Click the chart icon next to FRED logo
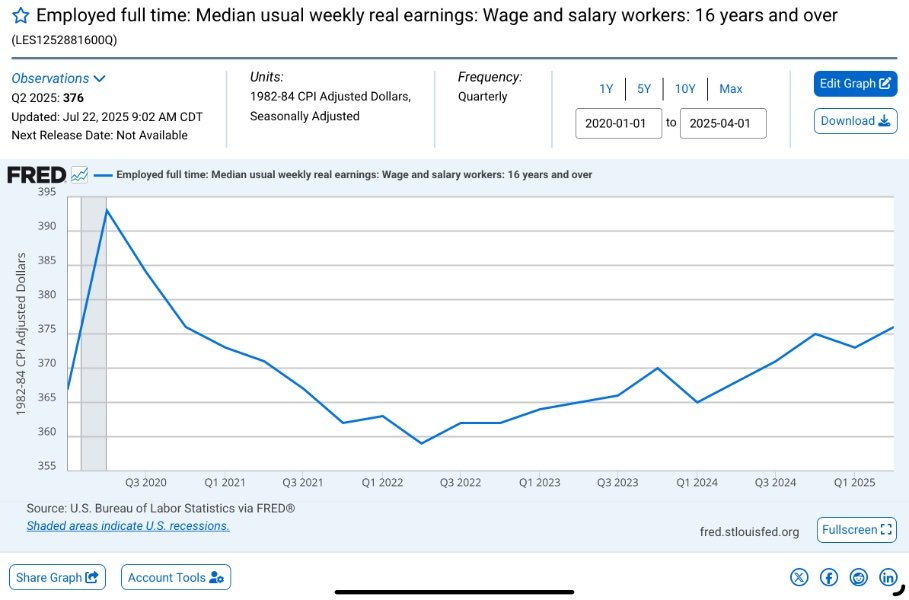This screenshot has height=600, width=909. coord(80,175)
